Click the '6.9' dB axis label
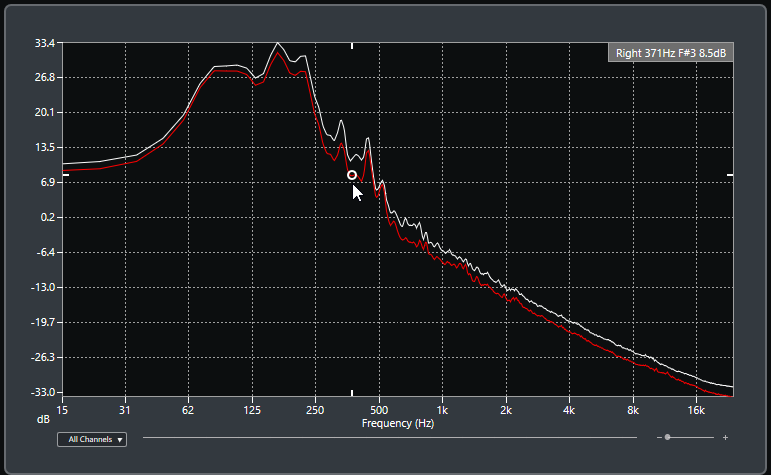The image size is (771, 475). pos(47,182)
